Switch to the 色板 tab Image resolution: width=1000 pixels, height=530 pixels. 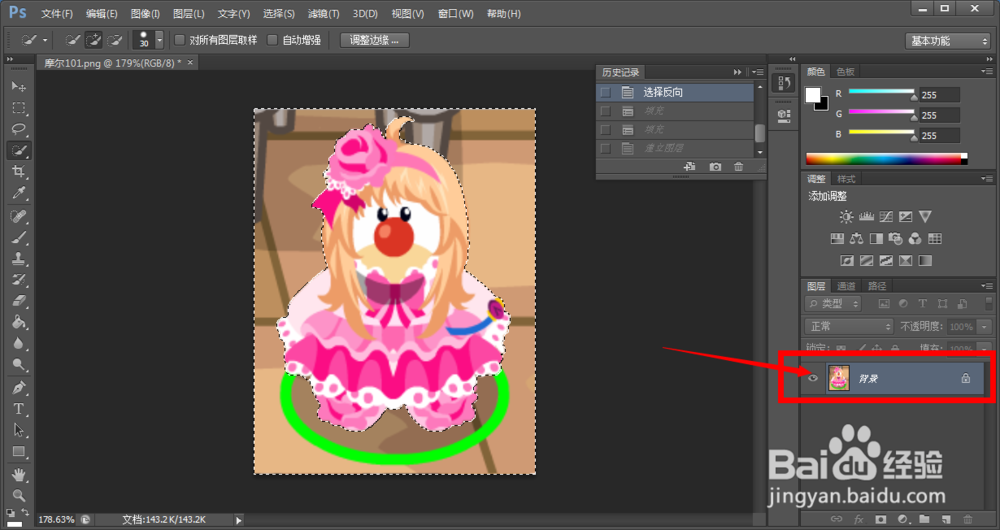pyautogui.click(x=846, y=72)
